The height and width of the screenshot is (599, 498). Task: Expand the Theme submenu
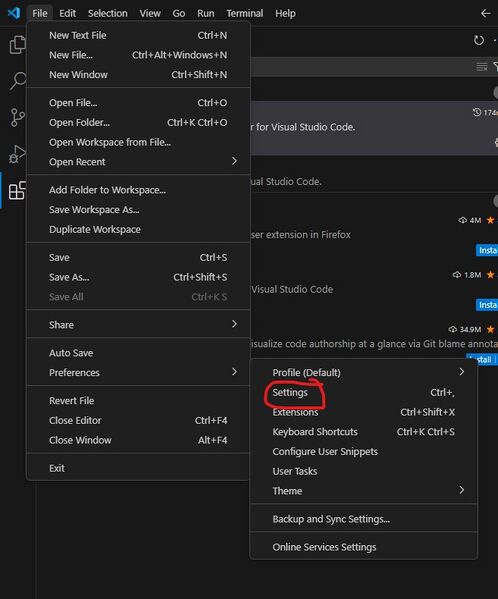pyautogui.click(x=364, y=491)
